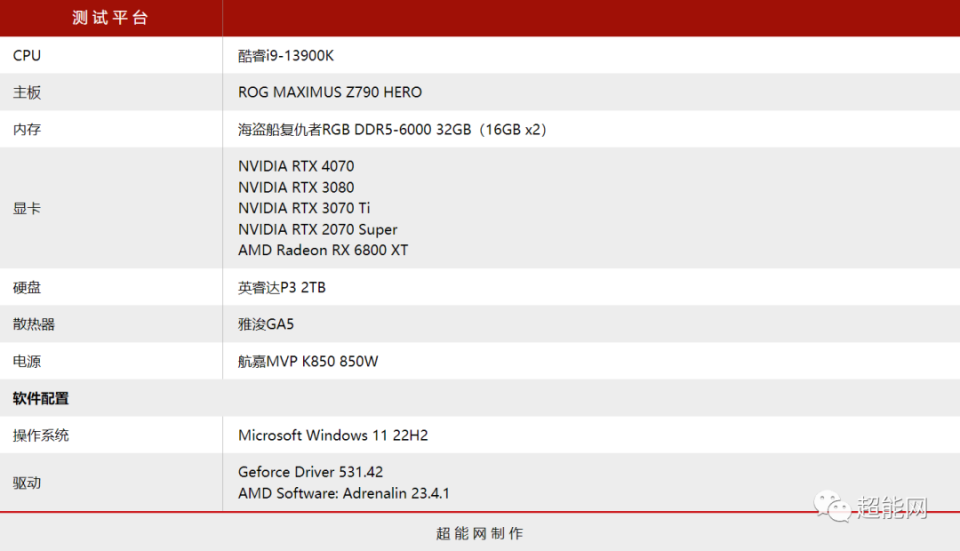
Task: Select the 散热器 row label
Action: coord(34,324)
